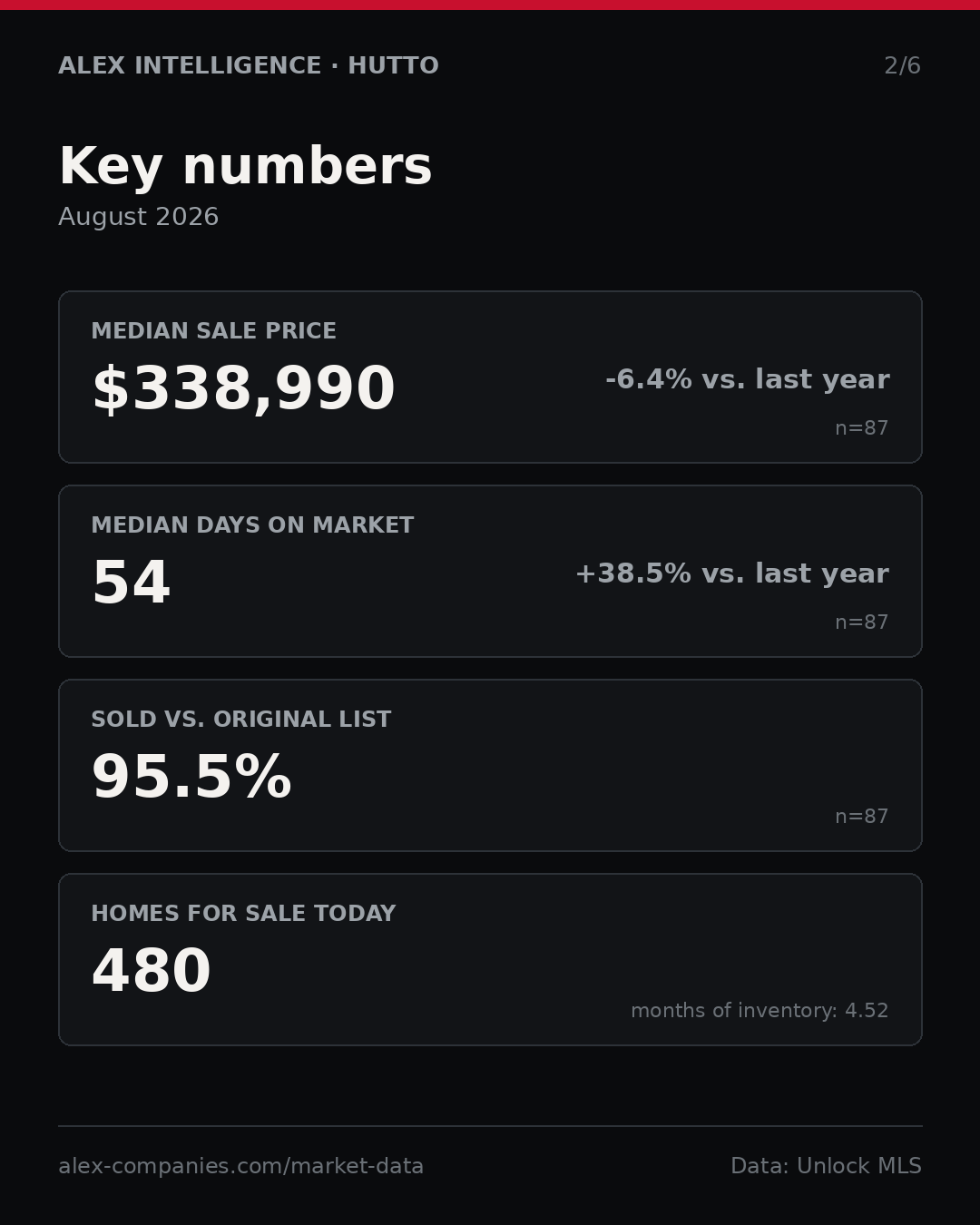Image resolution: width=980 pixels, height=1225 pixels.
Task: Click the Key numbers heading
Action: (x=245, y=167)
